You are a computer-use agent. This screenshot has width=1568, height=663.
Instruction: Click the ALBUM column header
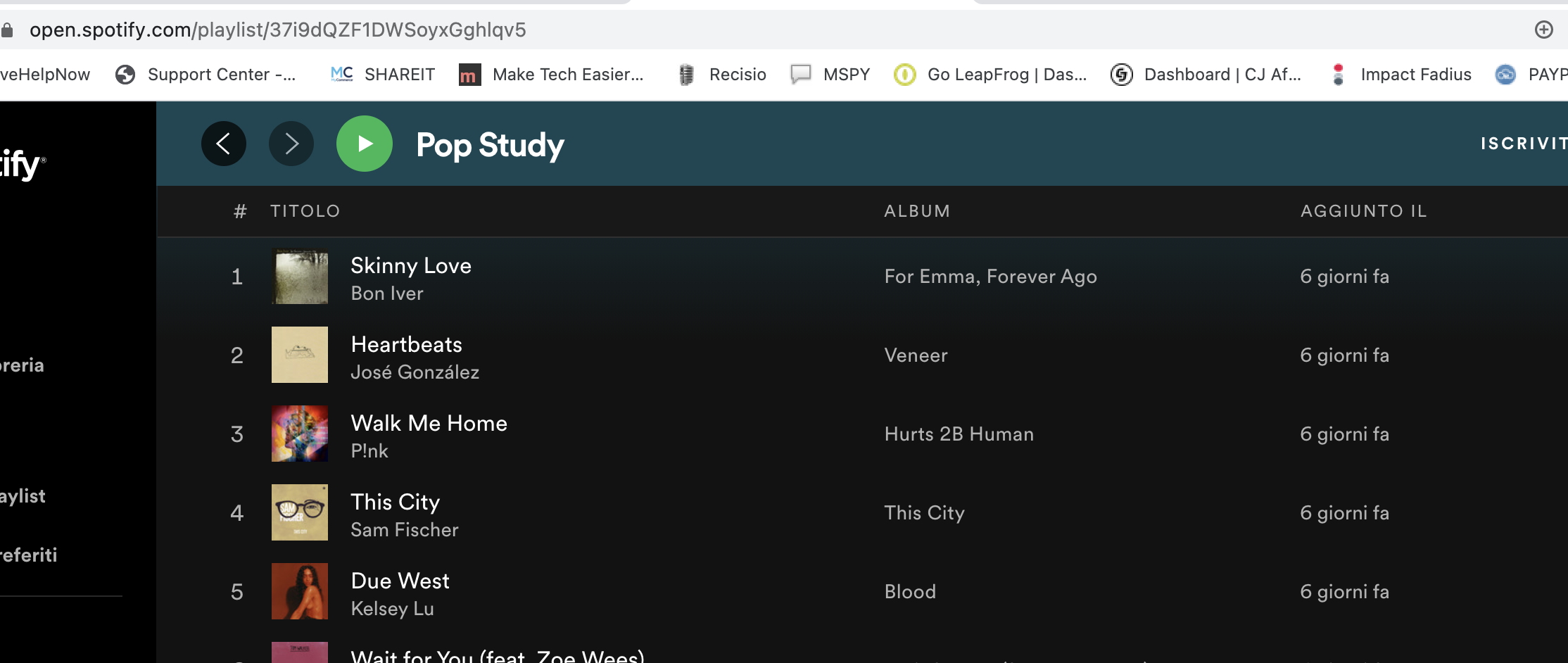917,211
